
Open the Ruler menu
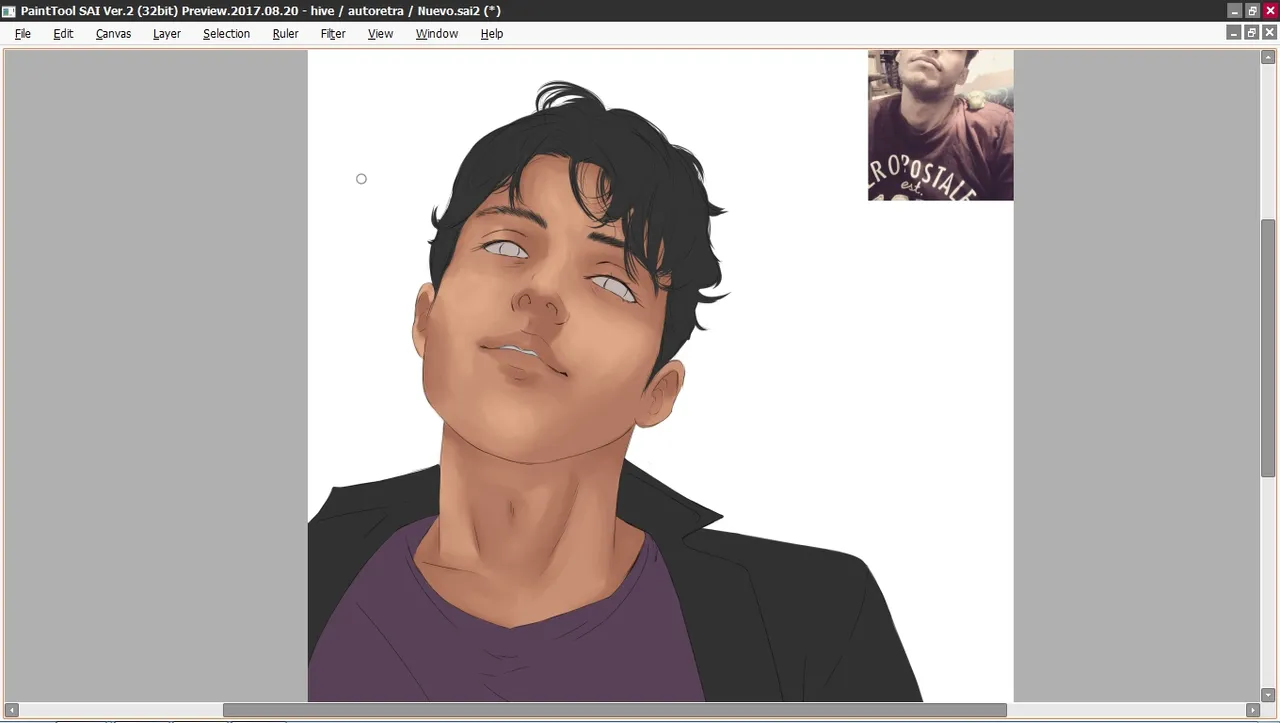[x=285, y=33]
